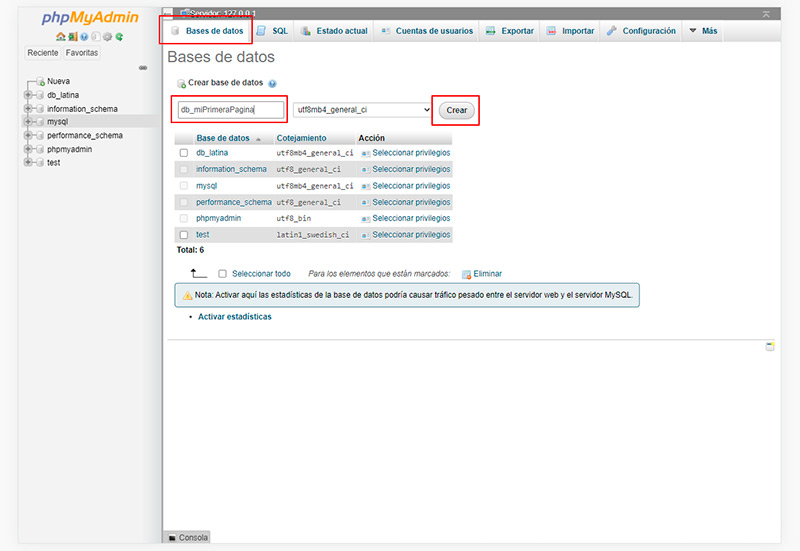The height and width of the screenshot is (551, 800).
Task: Expand the information_schema tree node
Action: click(28, 109)
